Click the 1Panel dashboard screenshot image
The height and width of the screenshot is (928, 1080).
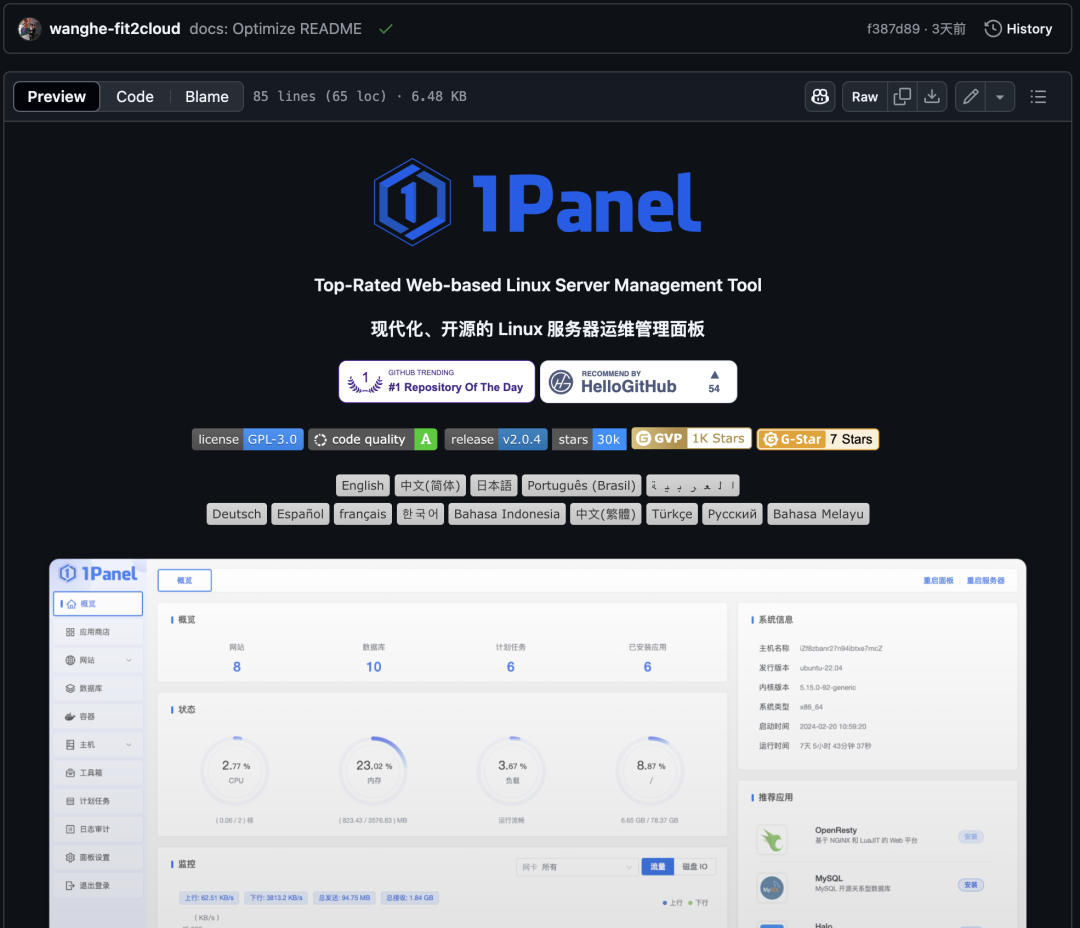point(538,743)
